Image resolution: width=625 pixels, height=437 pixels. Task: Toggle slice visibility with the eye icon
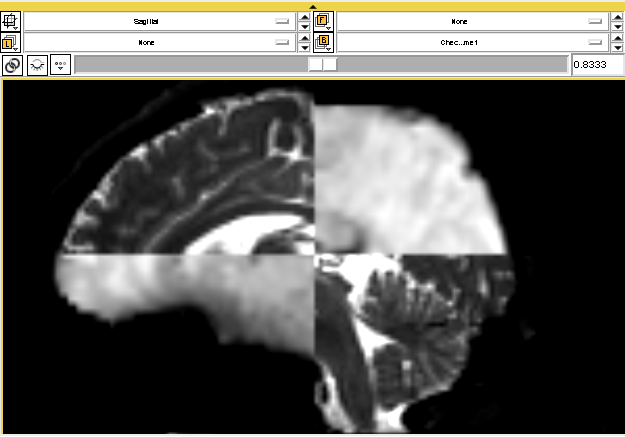coord(37,65)
